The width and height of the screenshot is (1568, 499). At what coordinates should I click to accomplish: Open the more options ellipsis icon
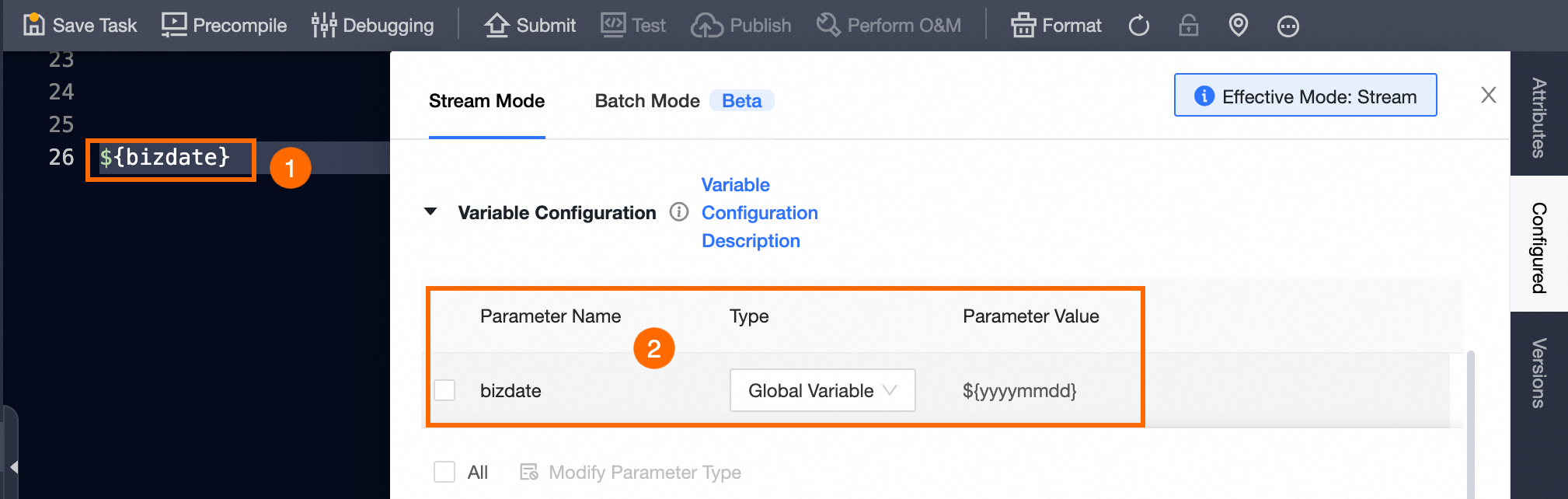pyautogui.click(x=1288, y=26)
